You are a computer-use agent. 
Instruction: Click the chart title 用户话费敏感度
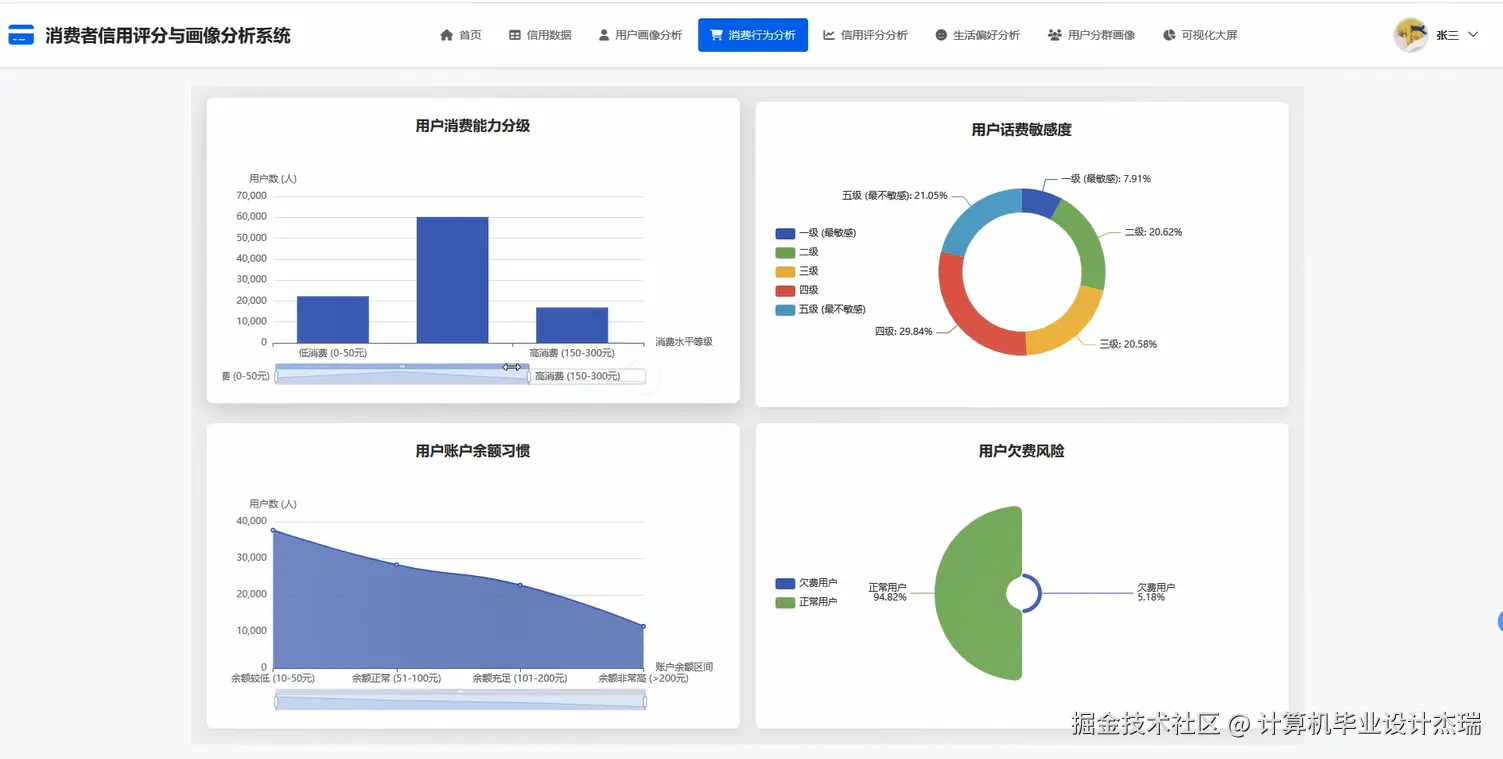[x=1022, y=130]
